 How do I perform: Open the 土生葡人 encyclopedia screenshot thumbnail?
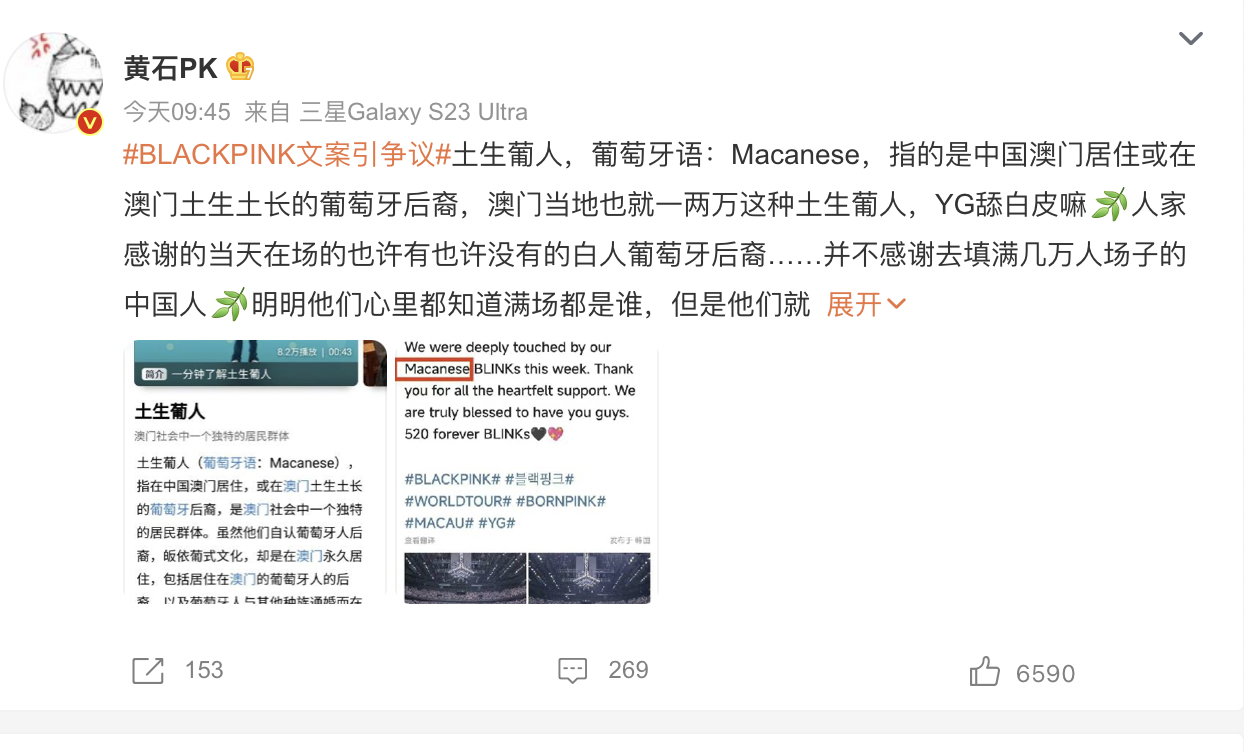coord(255,472)
